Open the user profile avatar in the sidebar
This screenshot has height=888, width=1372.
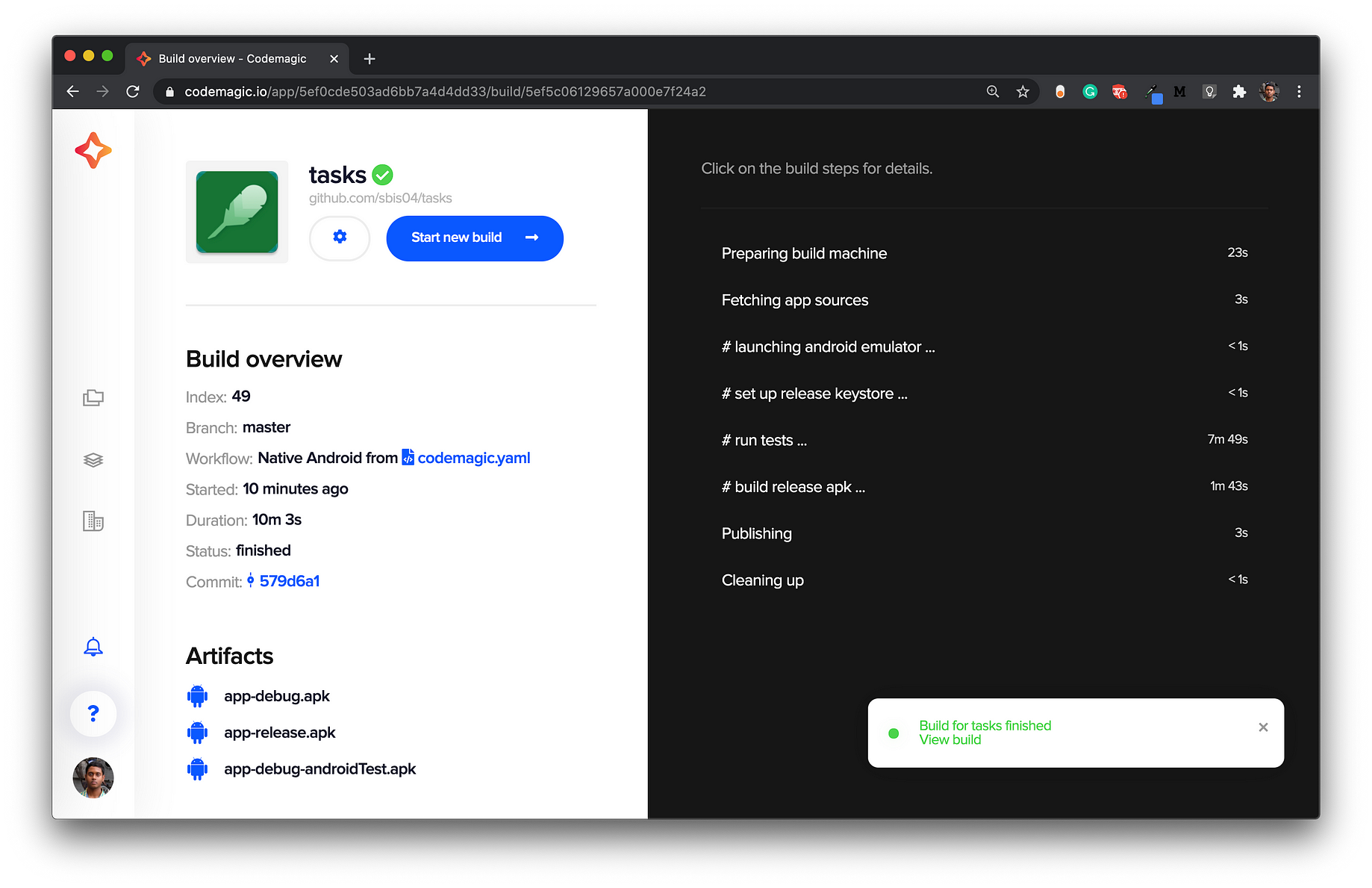click(x=93, y=777)
